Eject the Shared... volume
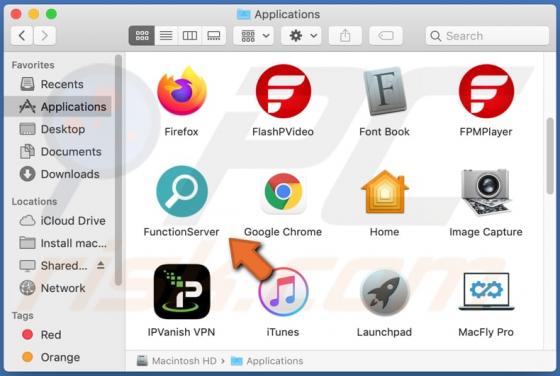 (x=101, y=265)
